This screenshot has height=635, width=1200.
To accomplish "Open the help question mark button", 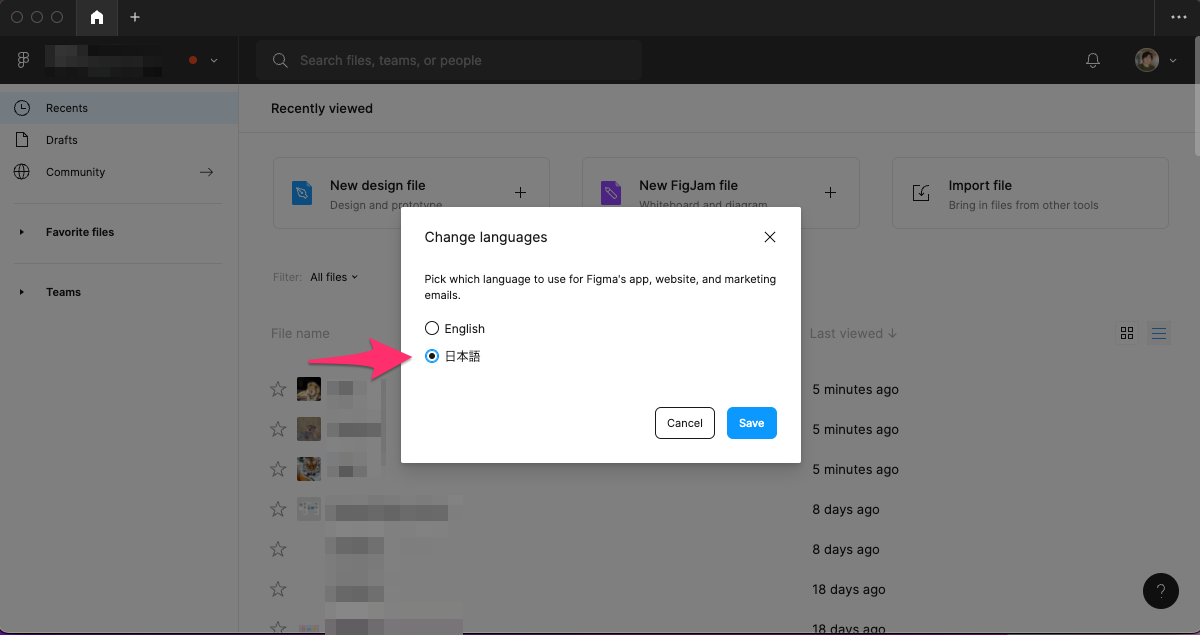I will coord(1160,590).
